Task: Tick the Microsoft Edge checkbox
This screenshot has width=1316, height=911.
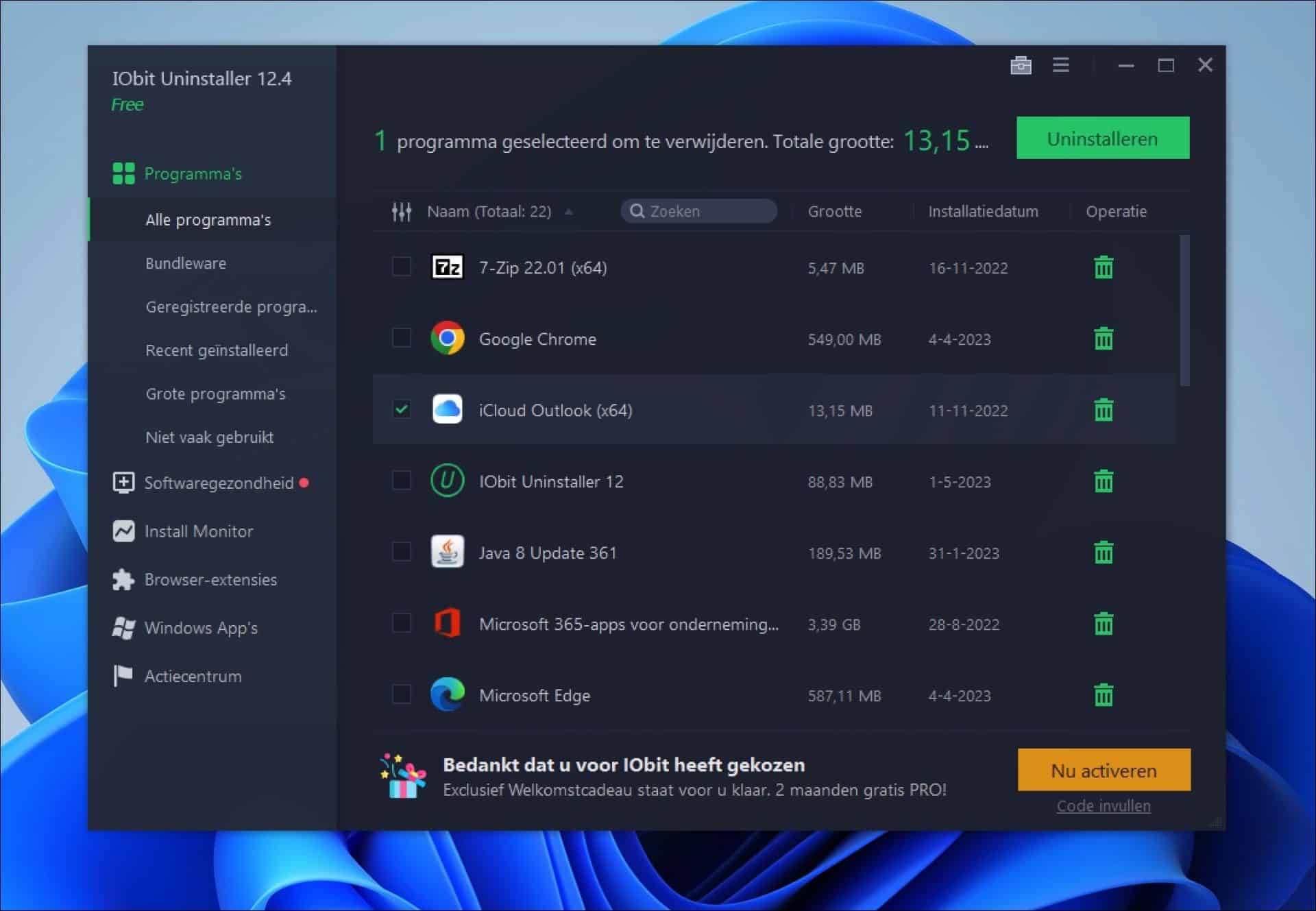Action: point(402,694)
